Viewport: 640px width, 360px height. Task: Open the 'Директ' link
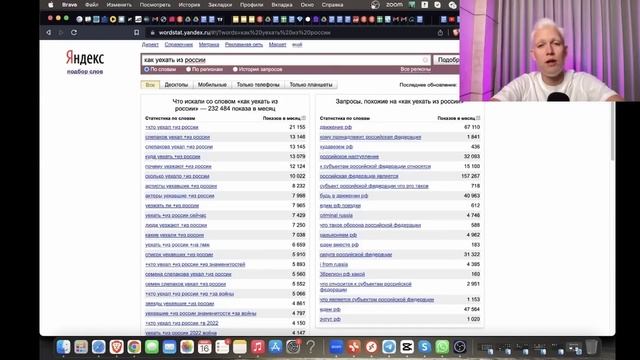[x=150, y=44]
